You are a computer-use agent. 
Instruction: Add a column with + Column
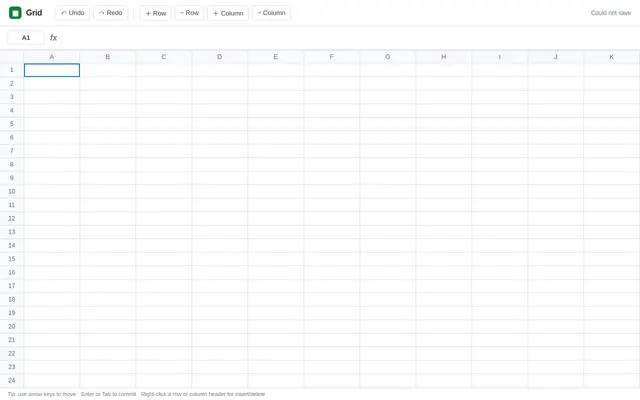228,13
